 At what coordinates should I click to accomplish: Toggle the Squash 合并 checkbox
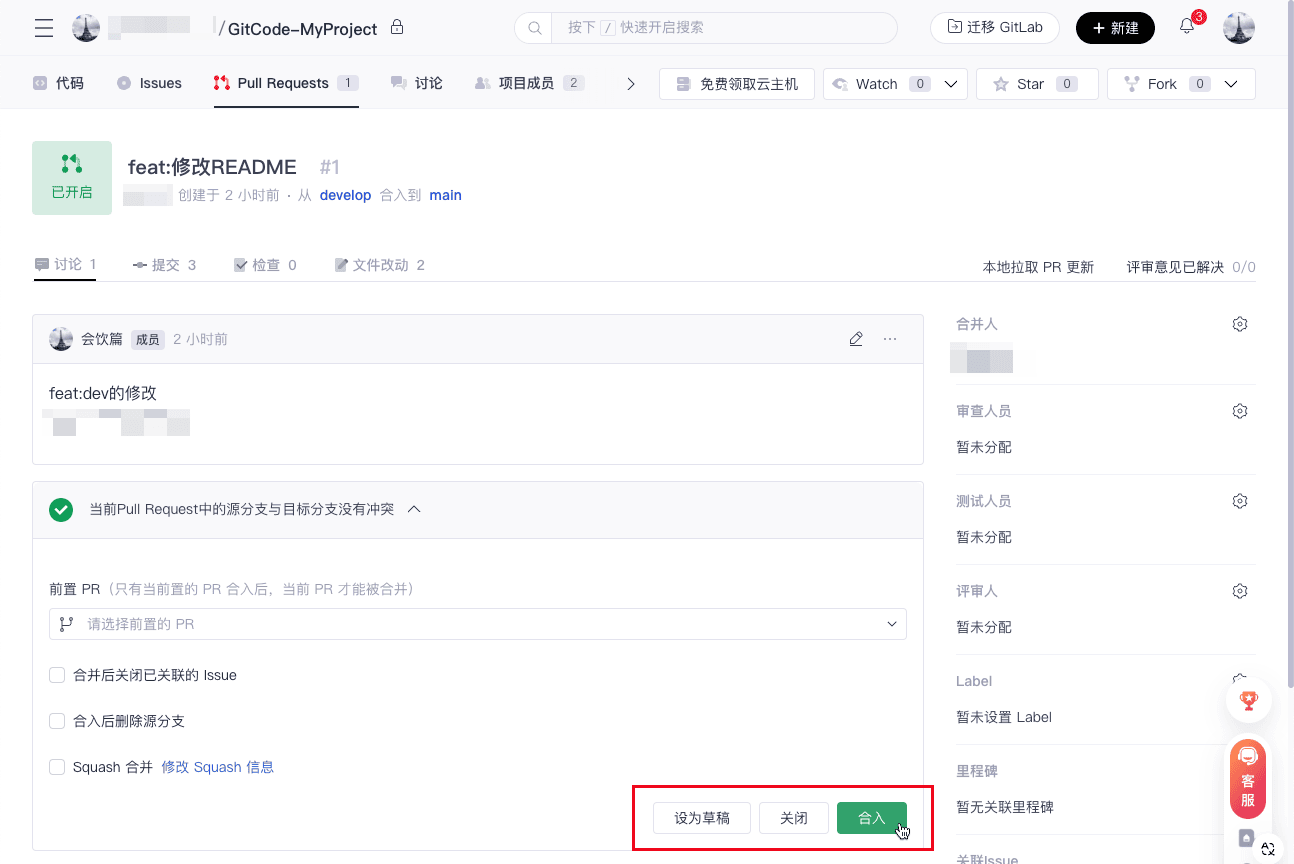(57, 767)
